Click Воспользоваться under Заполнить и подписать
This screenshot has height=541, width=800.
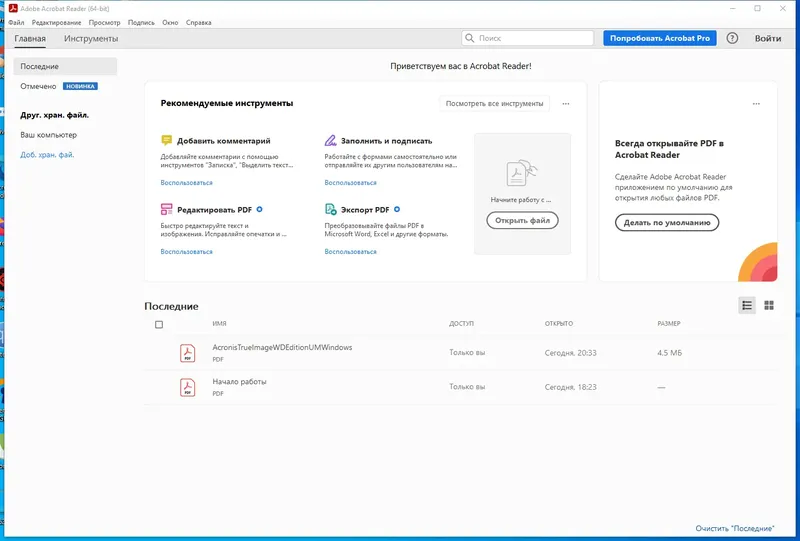click(351, 183)
